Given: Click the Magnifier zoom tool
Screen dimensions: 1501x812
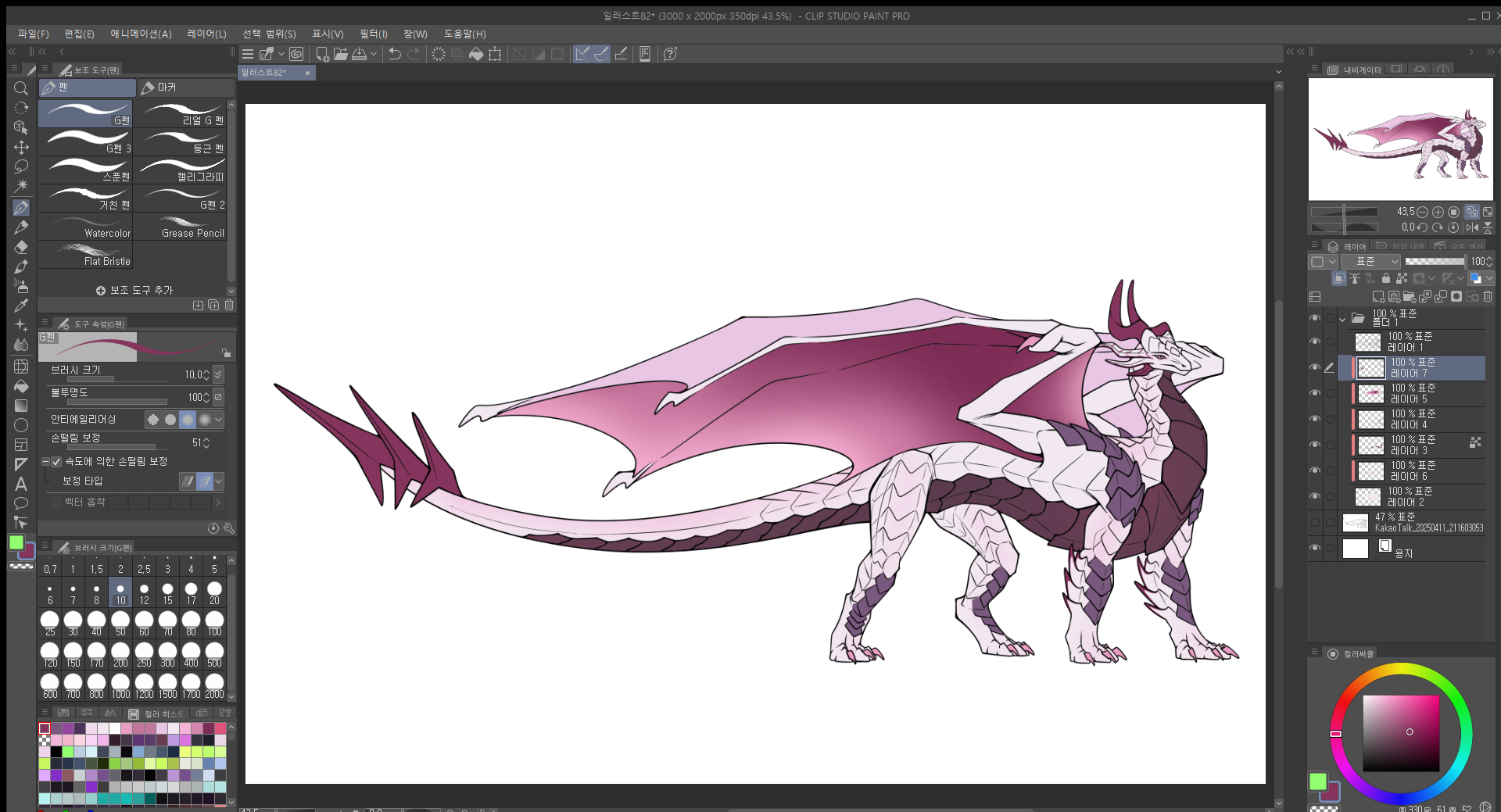Looking at the screenshot, I should coord(21,88).
